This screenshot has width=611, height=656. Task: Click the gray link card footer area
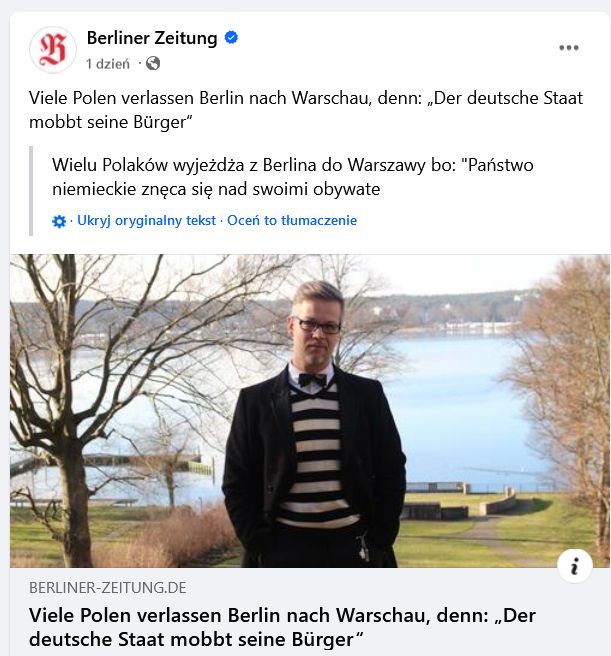pos(310,612)
